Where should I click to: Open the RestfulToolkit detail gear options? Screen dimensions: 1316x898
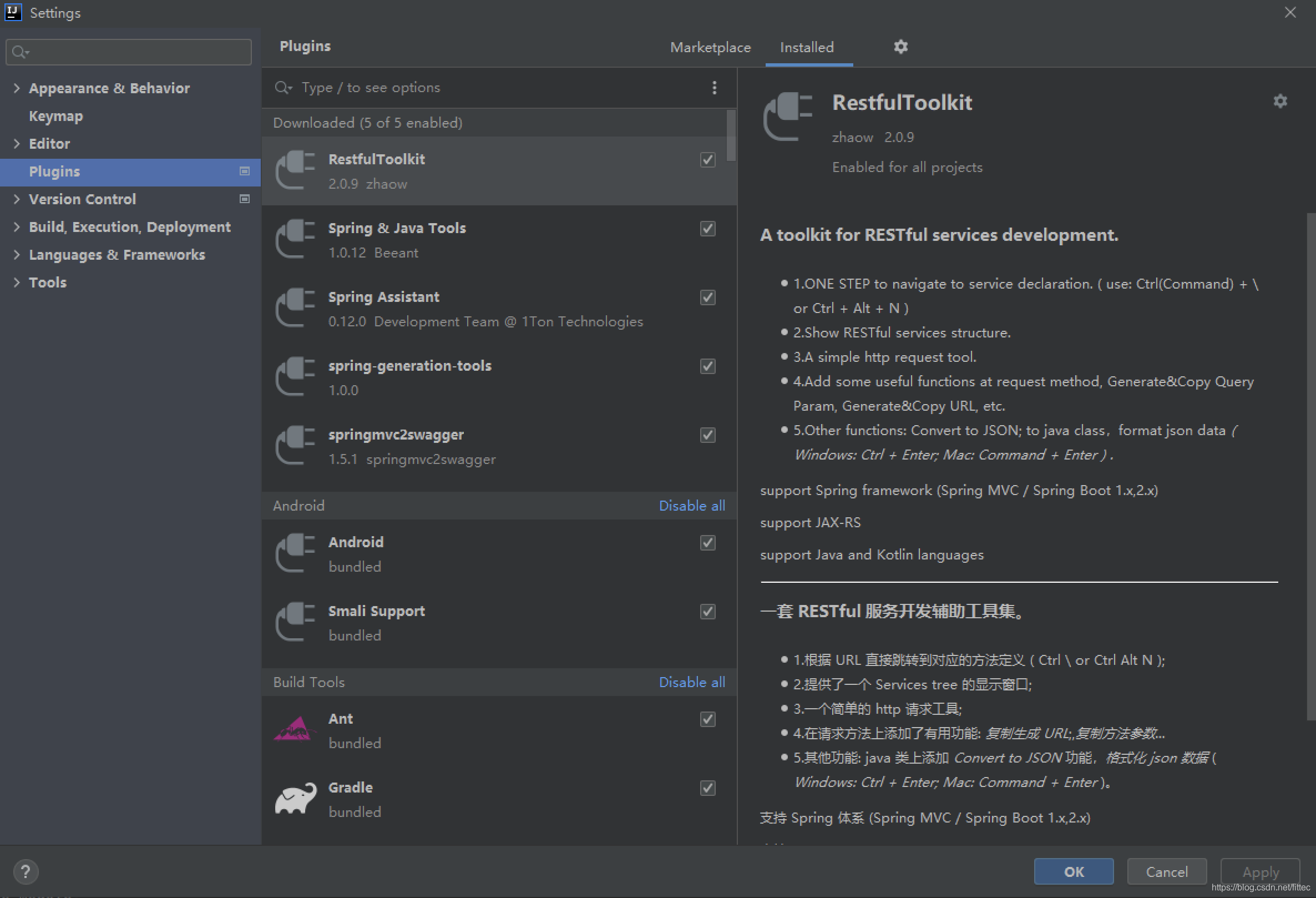1280,102
